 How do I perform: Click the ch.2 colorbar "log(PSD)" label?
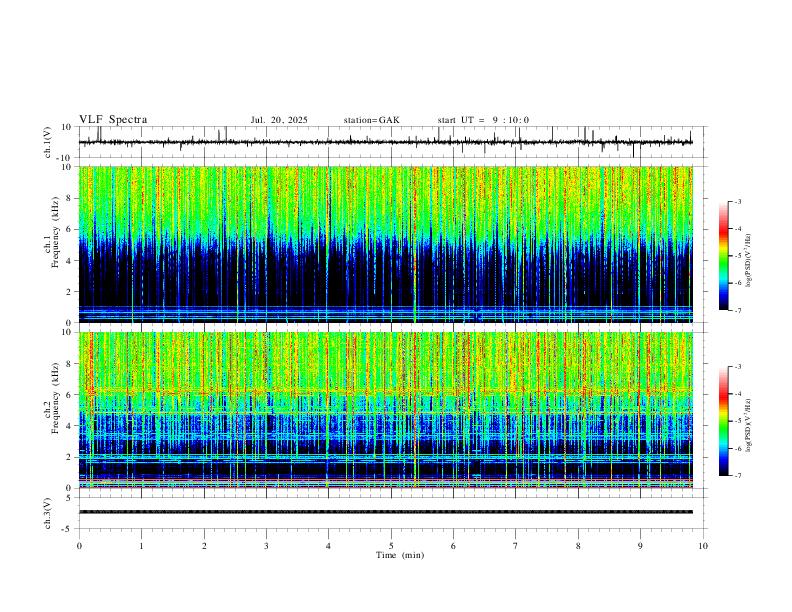pos(748,426)
